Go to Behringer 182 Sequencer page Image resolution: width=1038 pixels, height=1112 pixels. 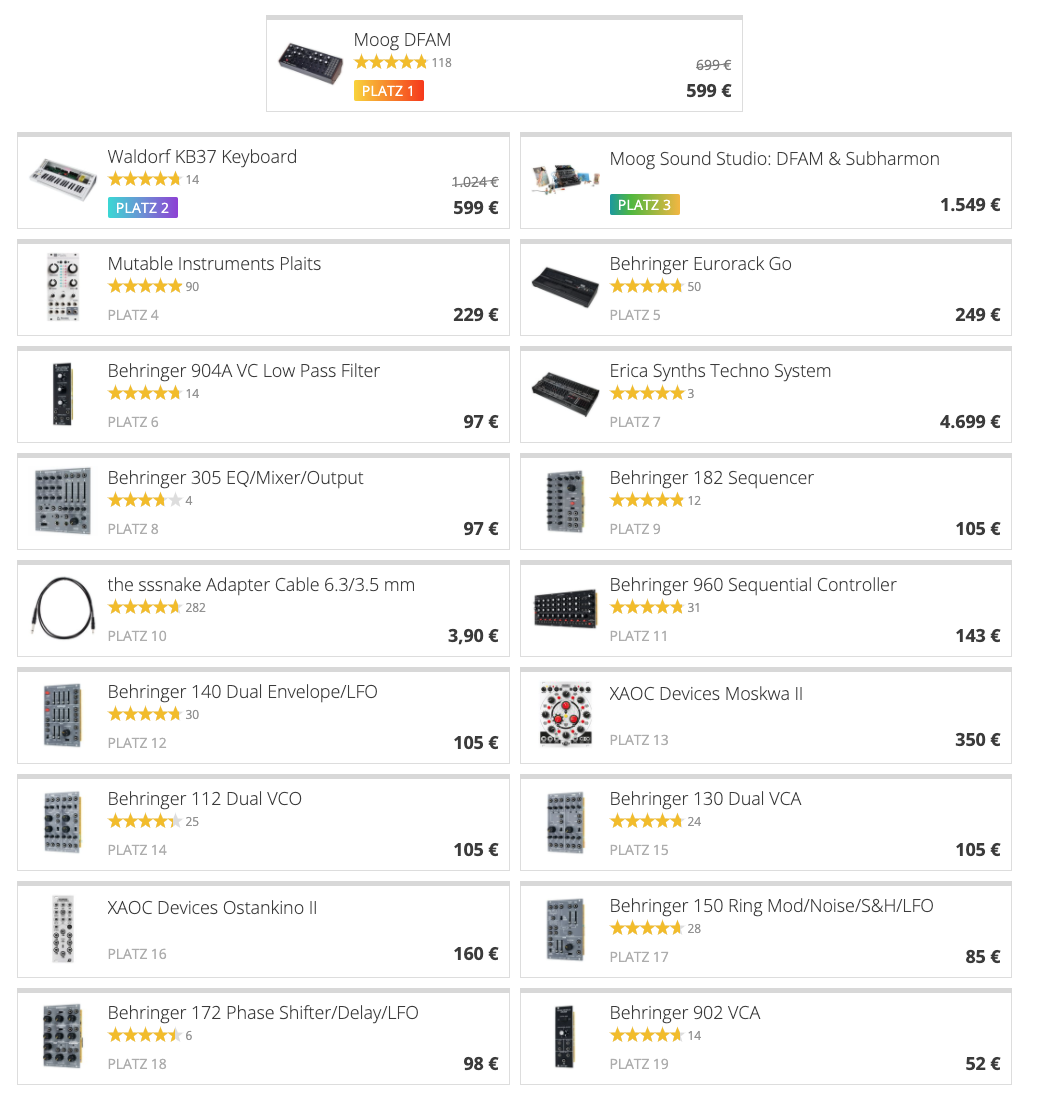coord(711,478)
